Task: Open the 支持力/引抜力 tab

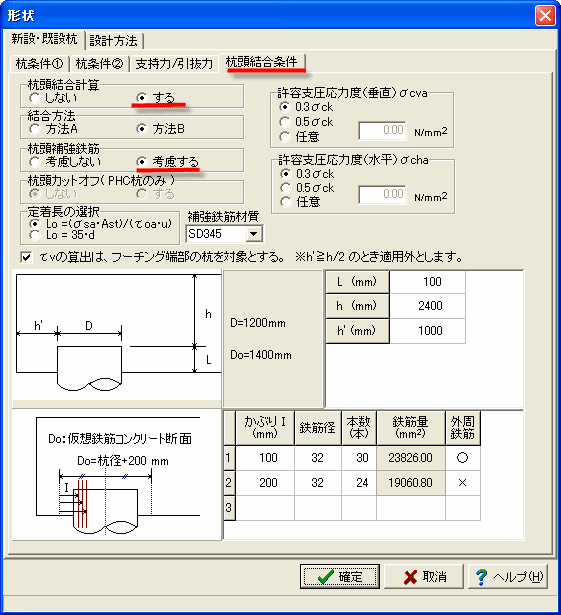Action: [174, 64]
